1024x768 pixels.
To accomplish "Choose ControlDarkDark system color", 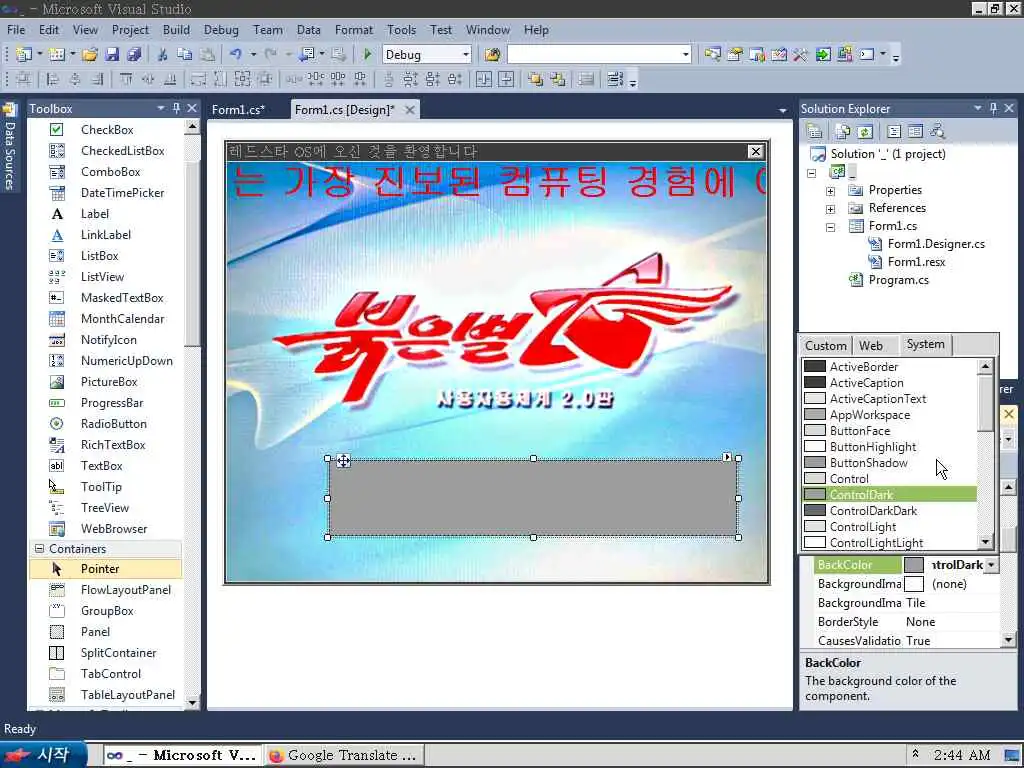I will coord(889,511).
